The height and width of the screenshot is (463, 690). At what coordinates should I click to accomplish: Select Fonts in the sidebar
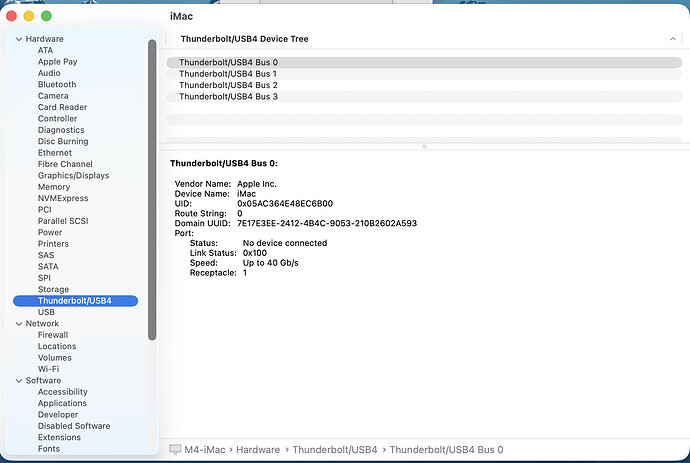(x=48, y=449)
